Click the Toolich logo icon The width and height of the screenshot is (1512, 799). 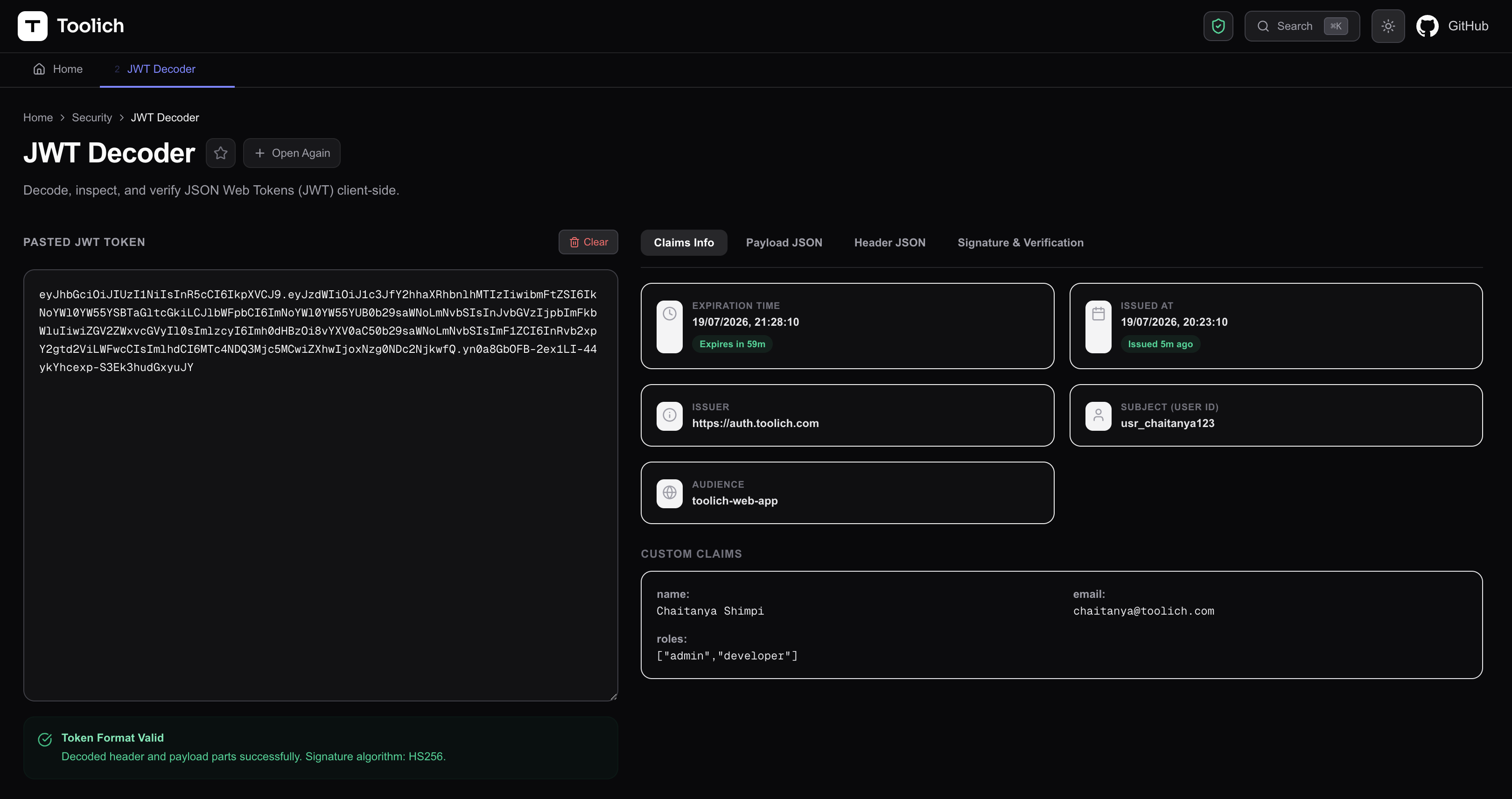pyautogui.click(x=32, y=26)
